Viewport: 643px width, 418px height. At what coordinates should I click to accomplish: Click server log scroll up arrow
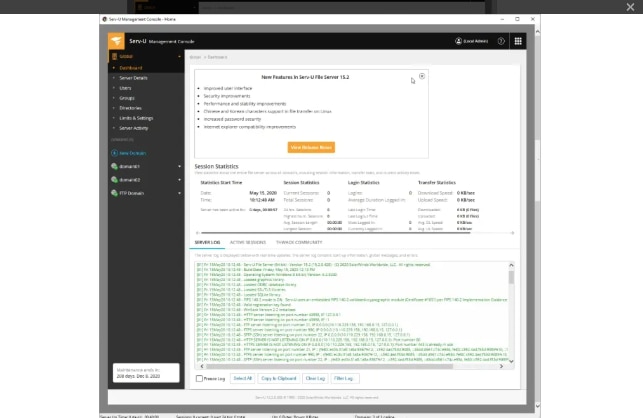511,265
